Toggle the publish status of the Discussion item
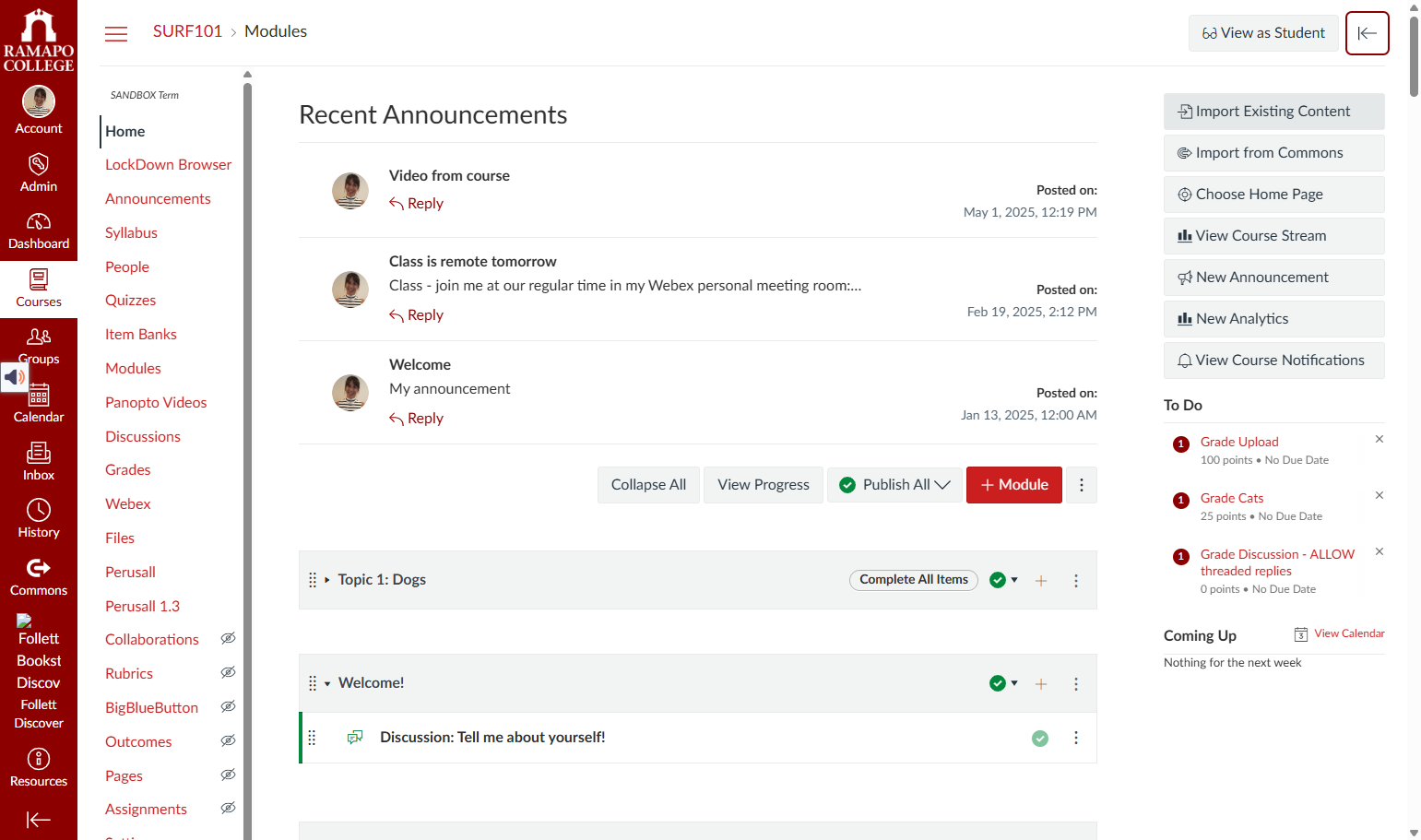 1040,739
